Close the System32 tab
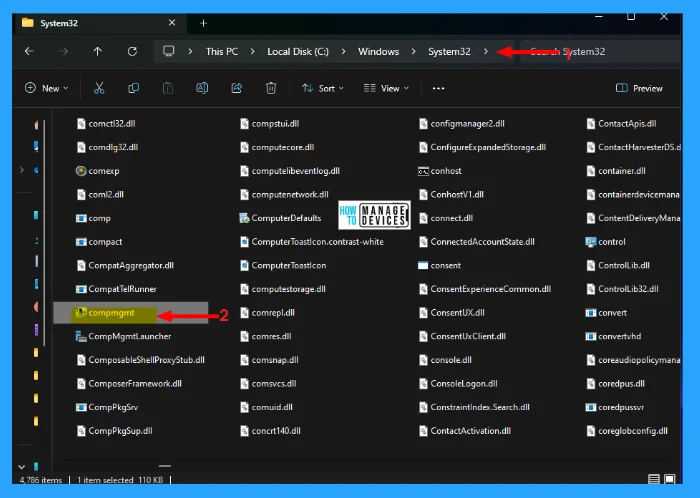The height and width of the screenshot is (498, 700). point(172,23)
